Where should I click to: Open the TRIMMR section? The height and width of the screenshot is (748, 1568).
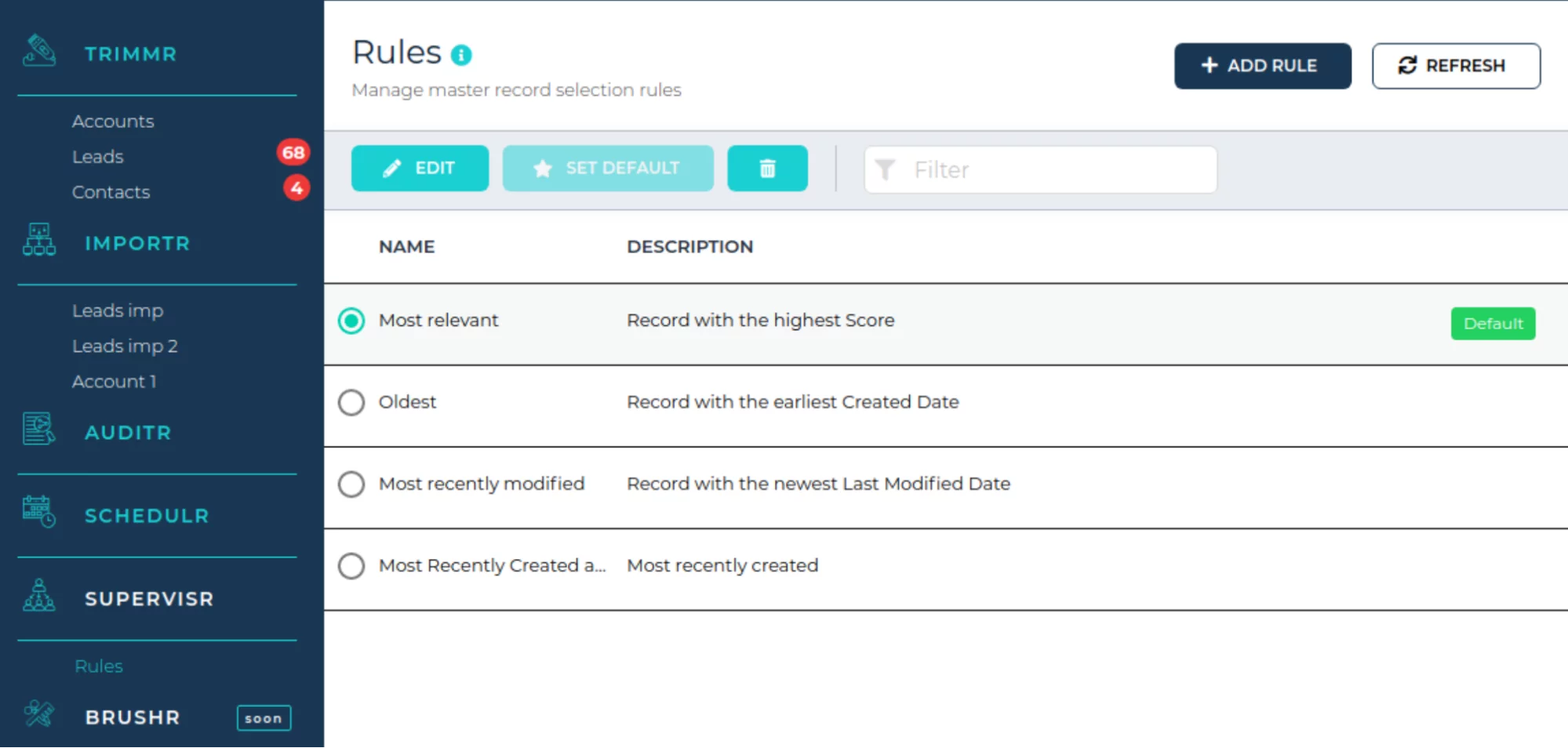(x=131, y=54)
